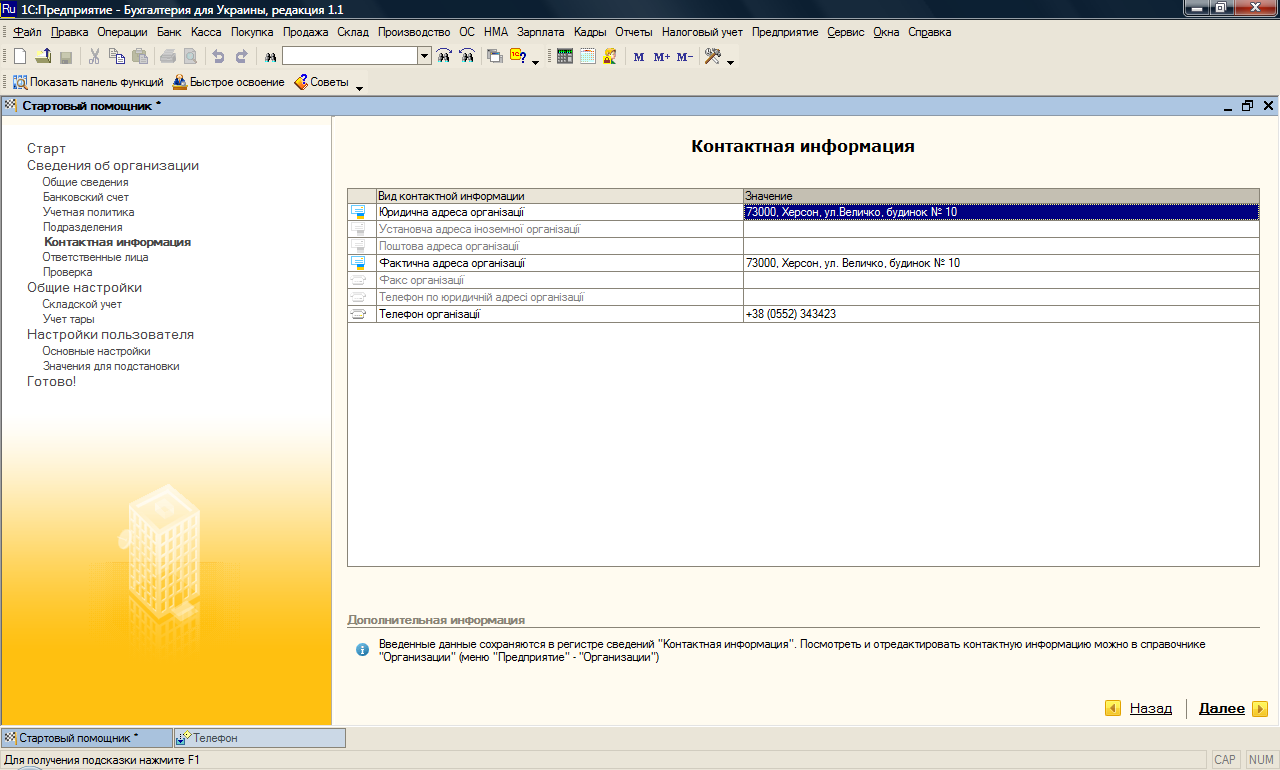Click into the toolbar search text field
Viewport: 1280px width, 770px height.
[x=350, y=56]
